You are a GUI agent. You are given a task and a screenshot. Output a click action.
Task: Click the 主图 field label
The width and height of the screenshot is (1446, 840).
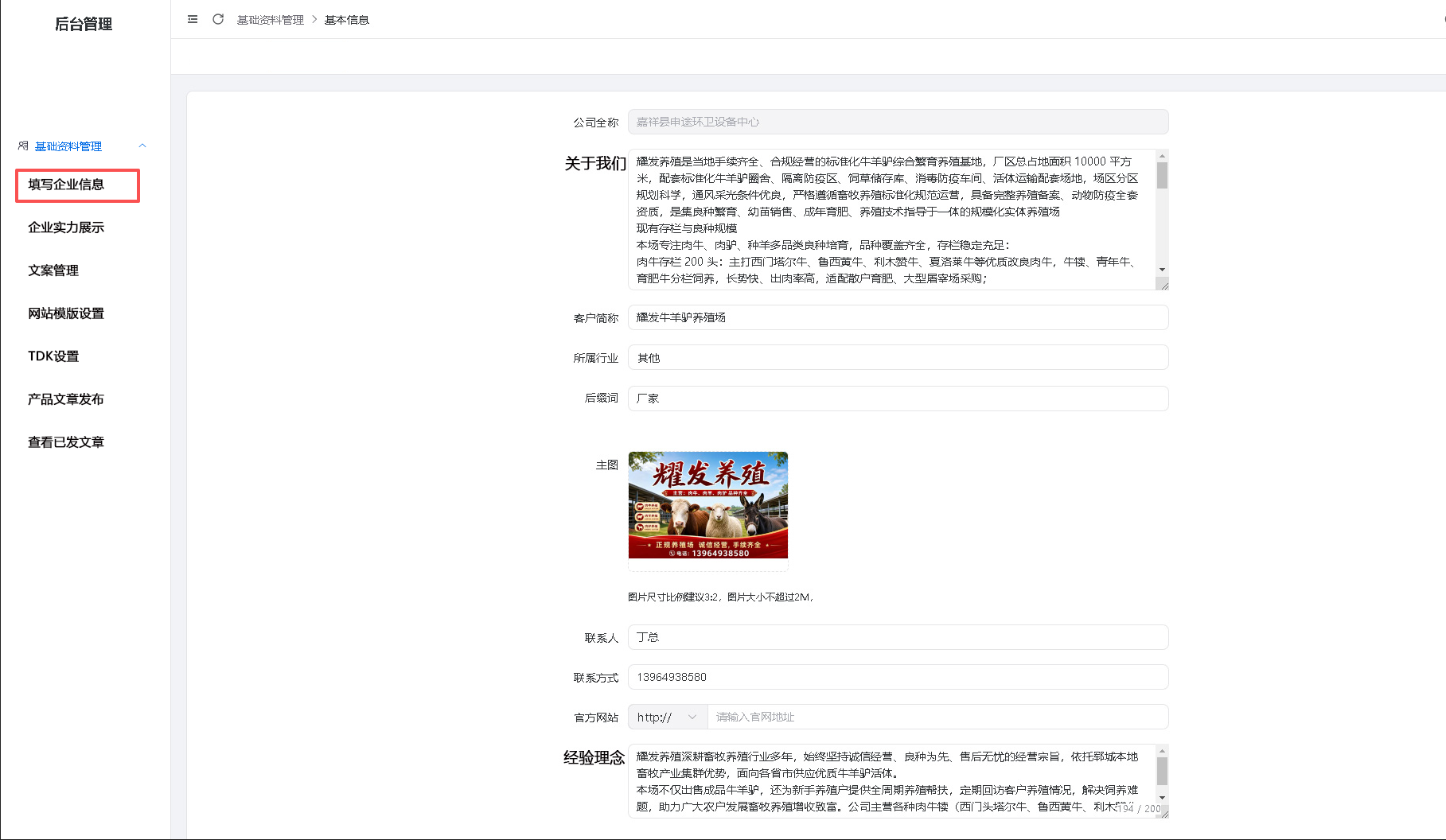click(x=607, y=465)
